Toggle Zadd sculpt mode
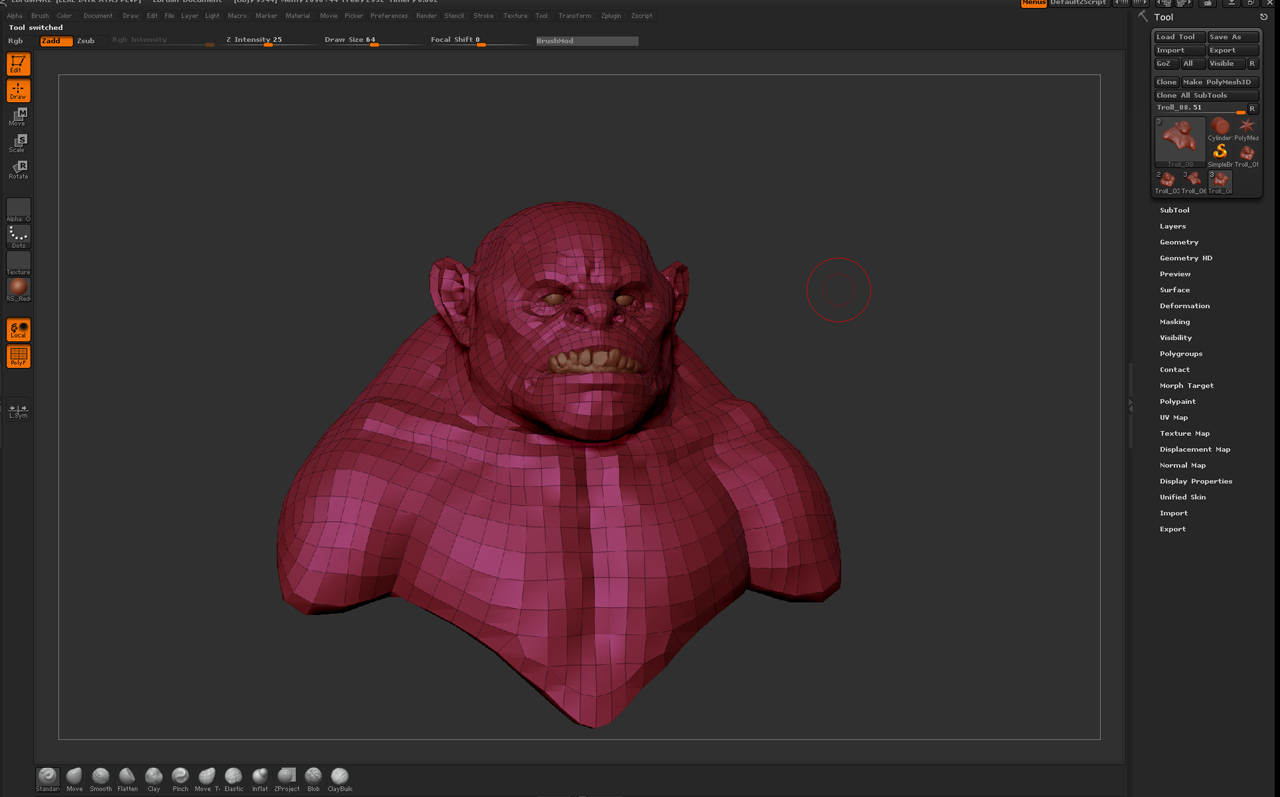1280x797 pixels. click(56, 41)
